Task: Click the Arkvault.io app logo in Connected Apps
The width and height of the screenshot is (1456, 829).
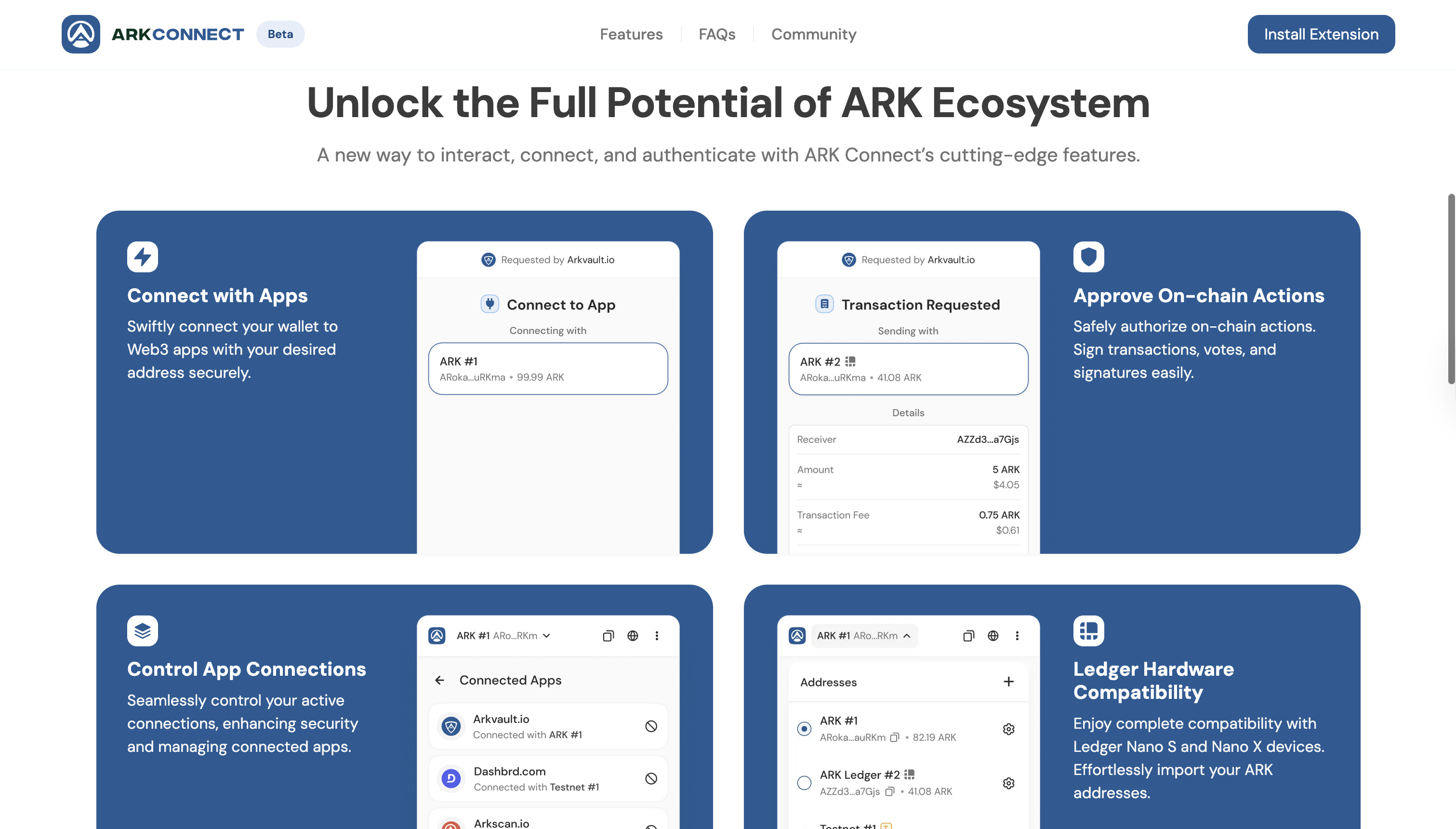Action: coord(451,726)
